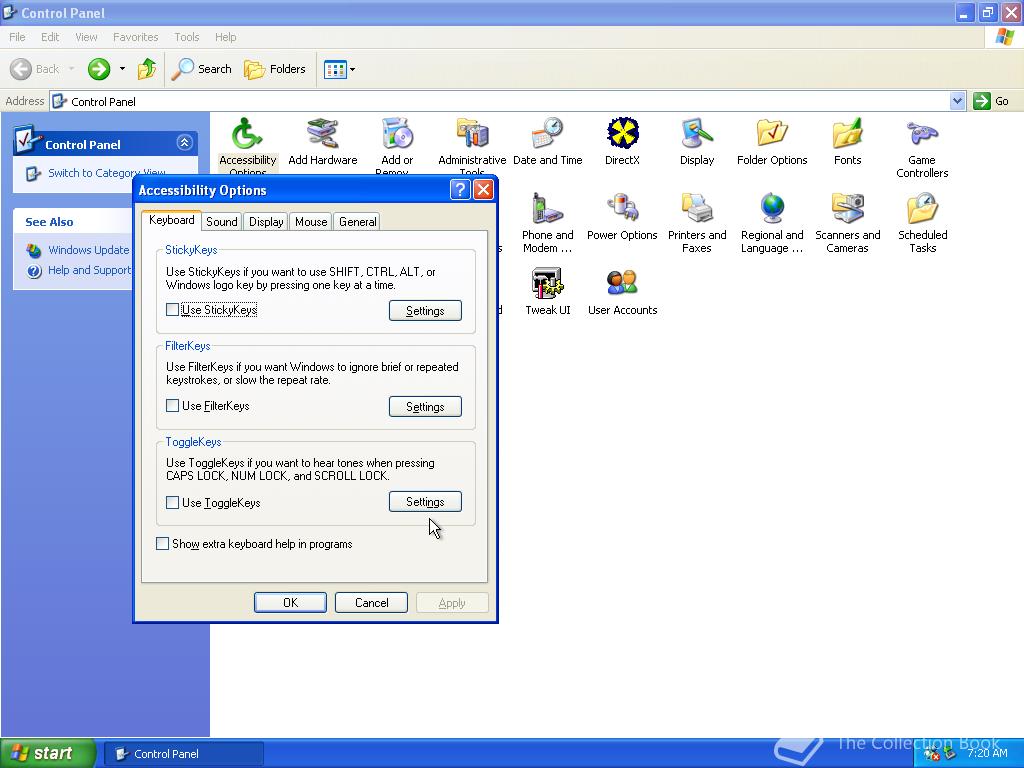
Task: Open the Back button history dropdown
Action: click(x=71, y=69)
